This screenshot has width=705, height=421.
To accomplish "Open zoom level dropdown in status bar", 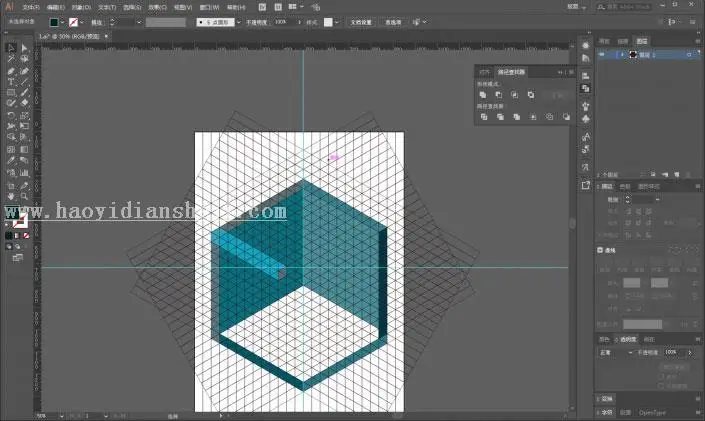I will point(61,416).
